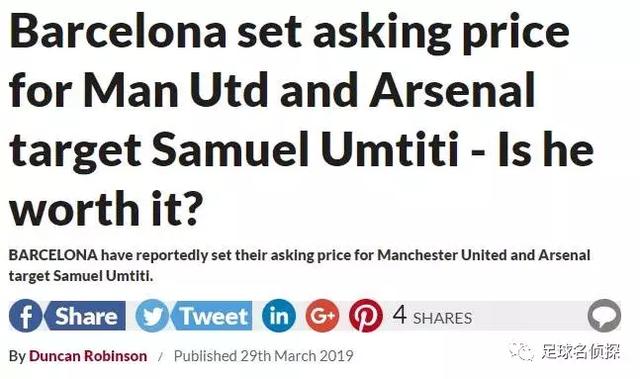Viewport: 640px width, 379px height.
Task: Share article via LinkedIn icon
Action: 279,315
